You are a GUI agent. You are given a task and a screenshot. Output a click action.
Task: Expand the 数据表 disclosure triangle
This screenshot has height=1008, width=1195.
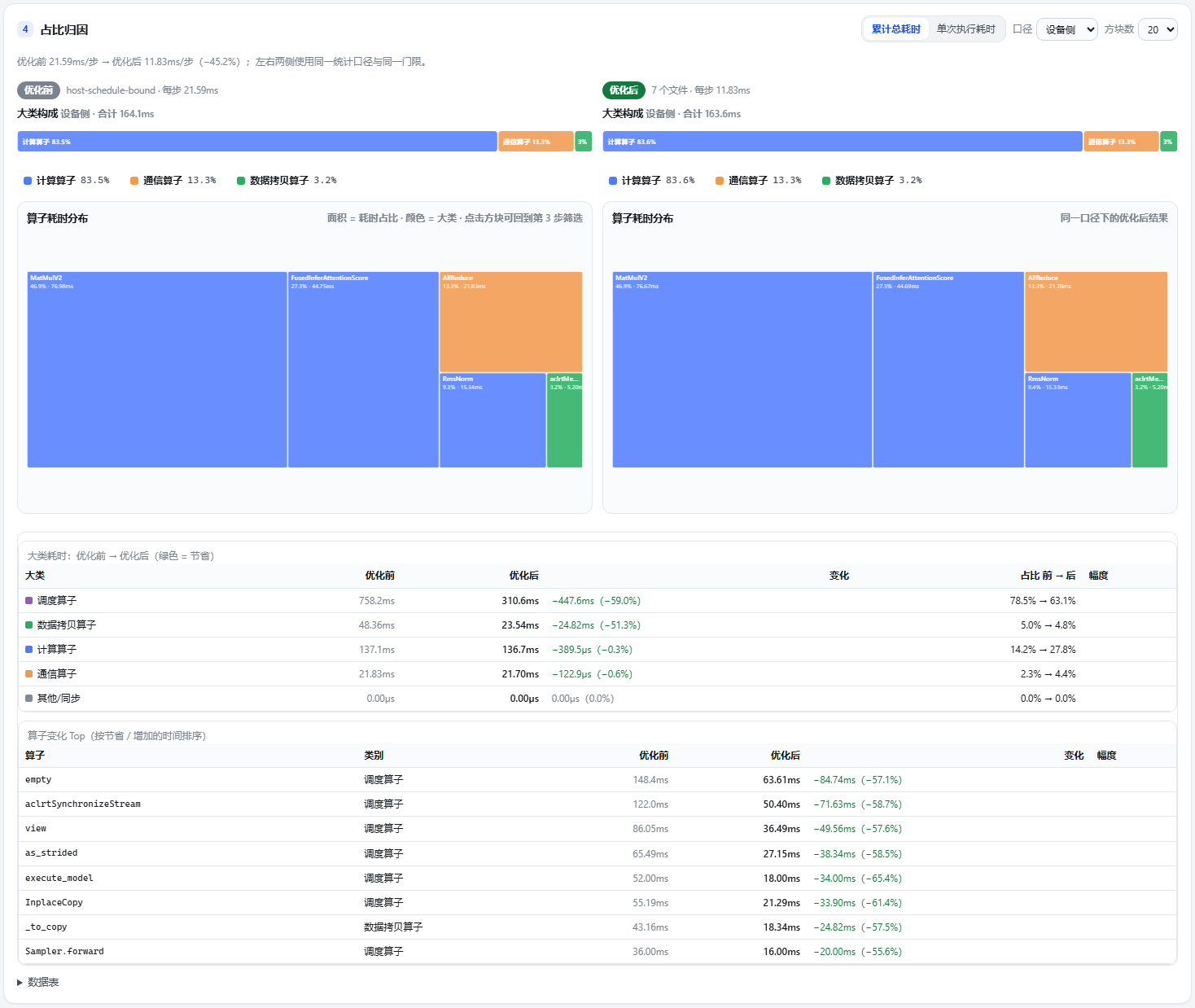click(x=20, y=983)
